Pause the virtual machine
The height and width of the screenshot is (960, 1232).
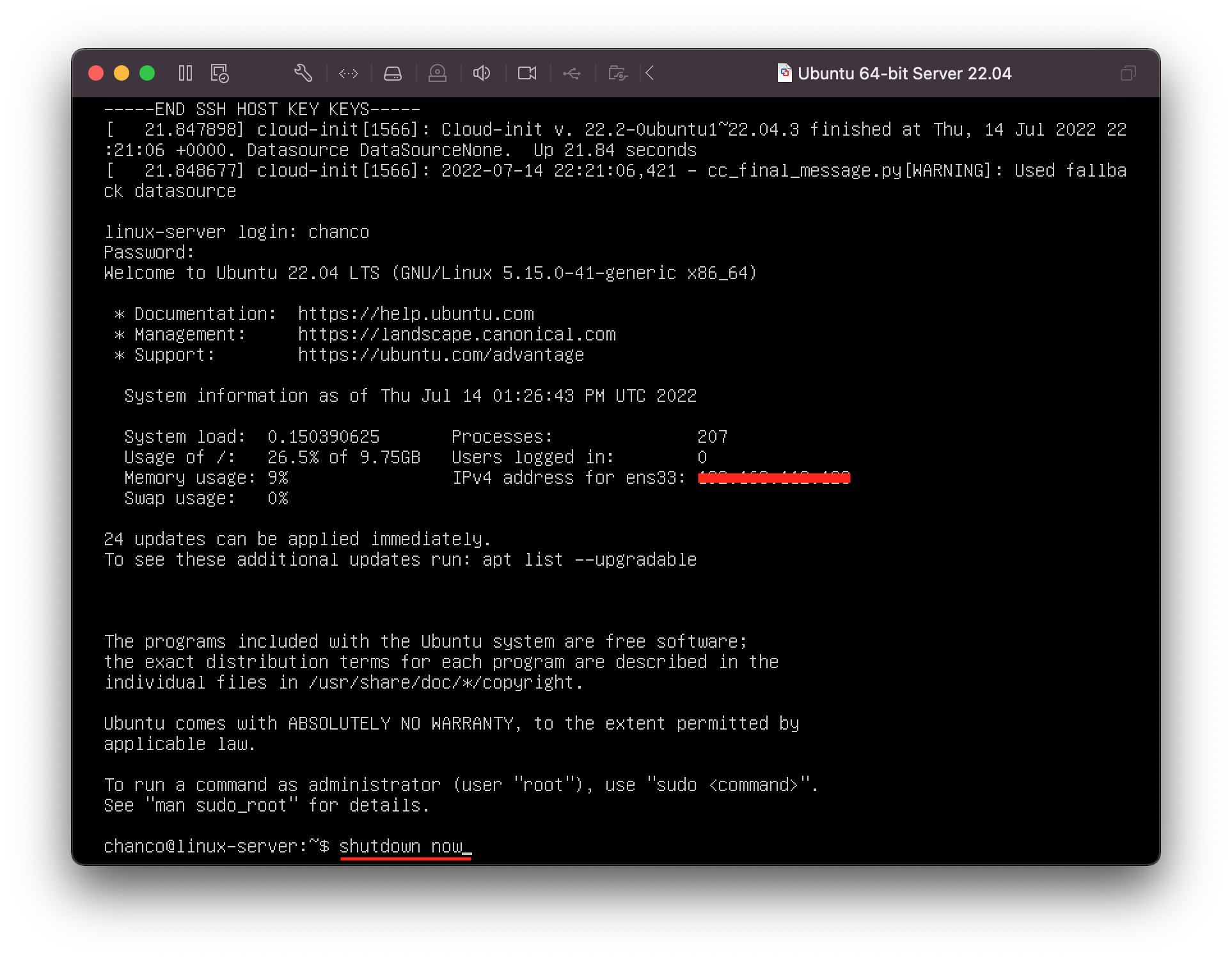coord(186,74)
